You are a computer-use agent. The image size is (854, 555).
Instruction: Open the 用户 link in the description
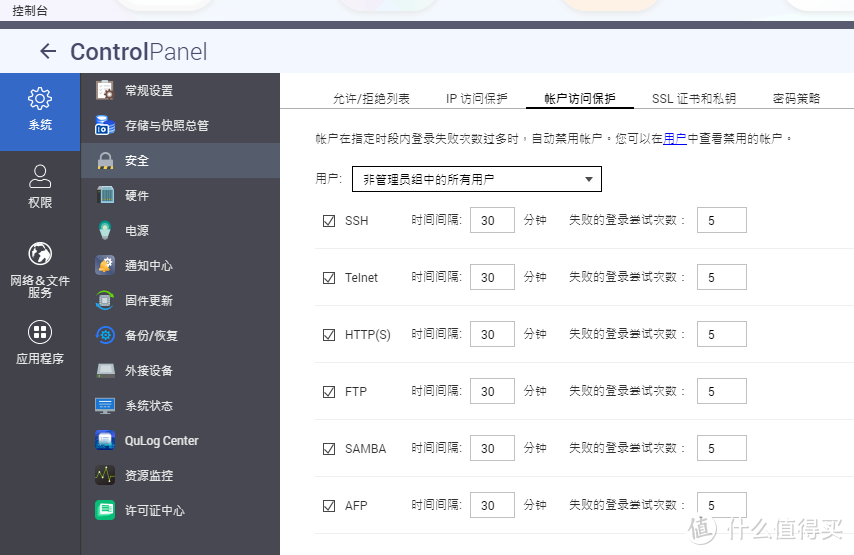click(675, 139)
